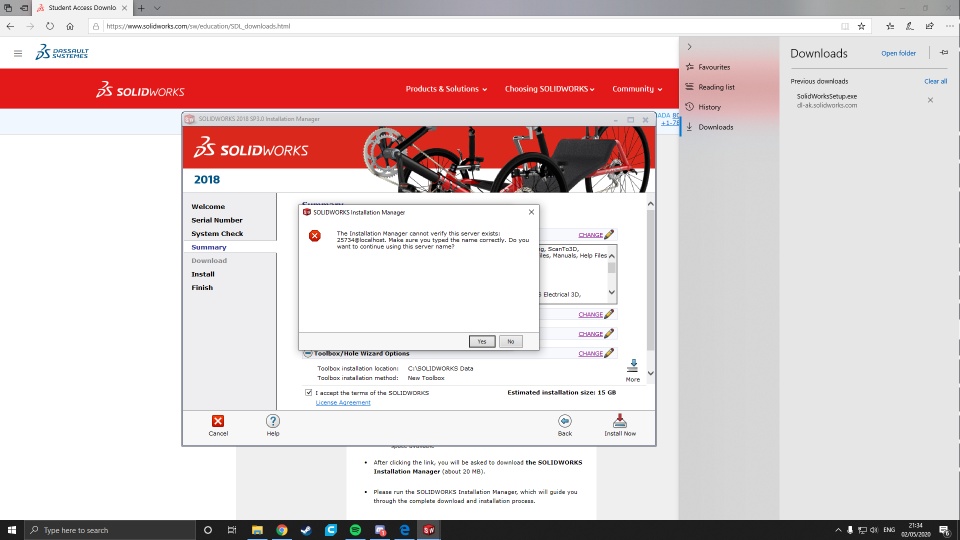Collapse Toolbox/Hole Wizard Options section
960x540 pixels.
point(308,353)
